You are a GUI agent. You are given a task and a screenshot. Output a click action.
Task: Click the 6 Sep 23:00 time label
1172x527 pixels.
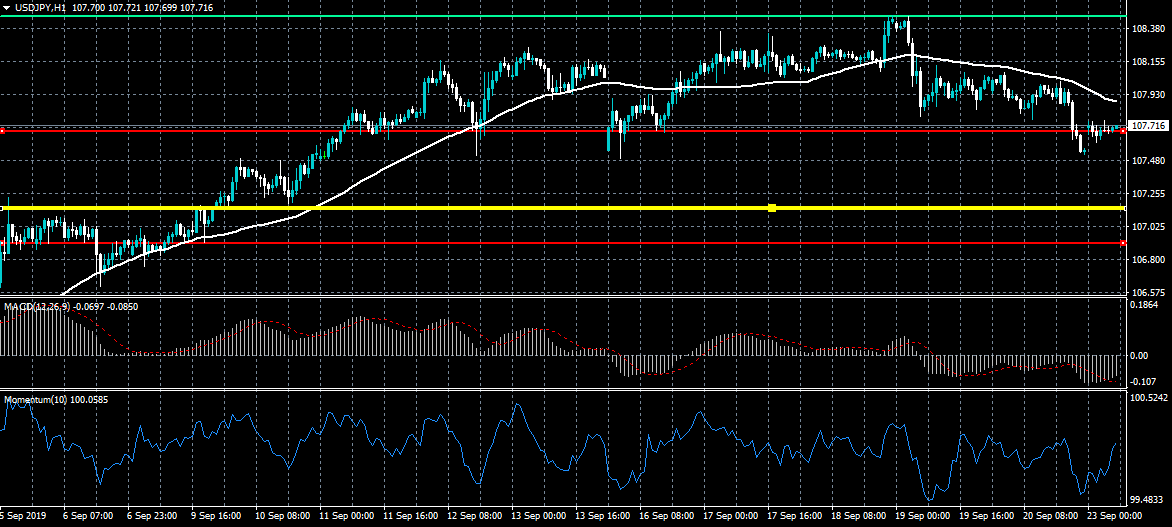tap(152, 516)
